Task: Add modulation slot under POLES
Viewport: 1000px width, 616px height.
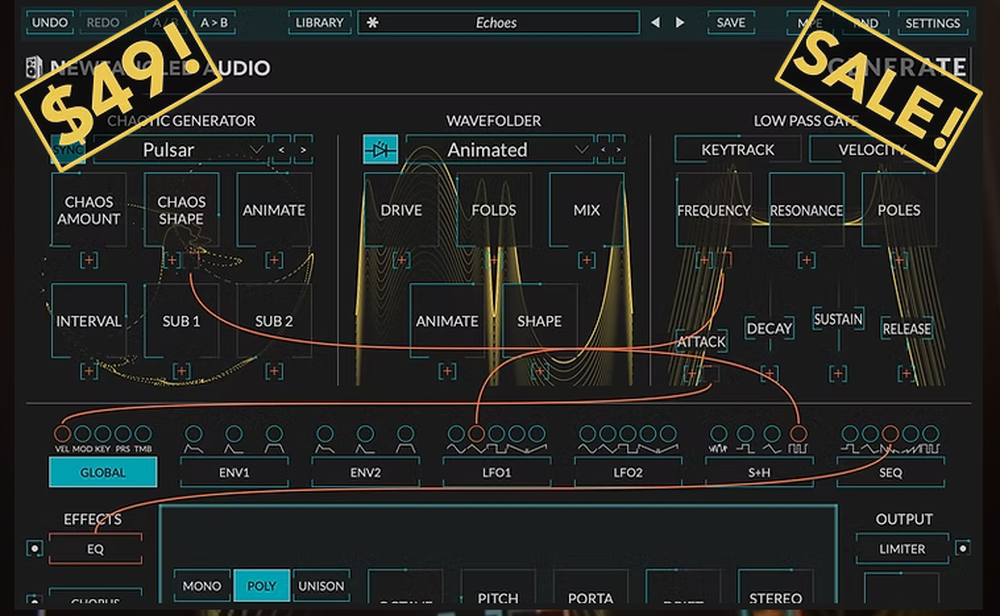Action: (x=899, y=260)
